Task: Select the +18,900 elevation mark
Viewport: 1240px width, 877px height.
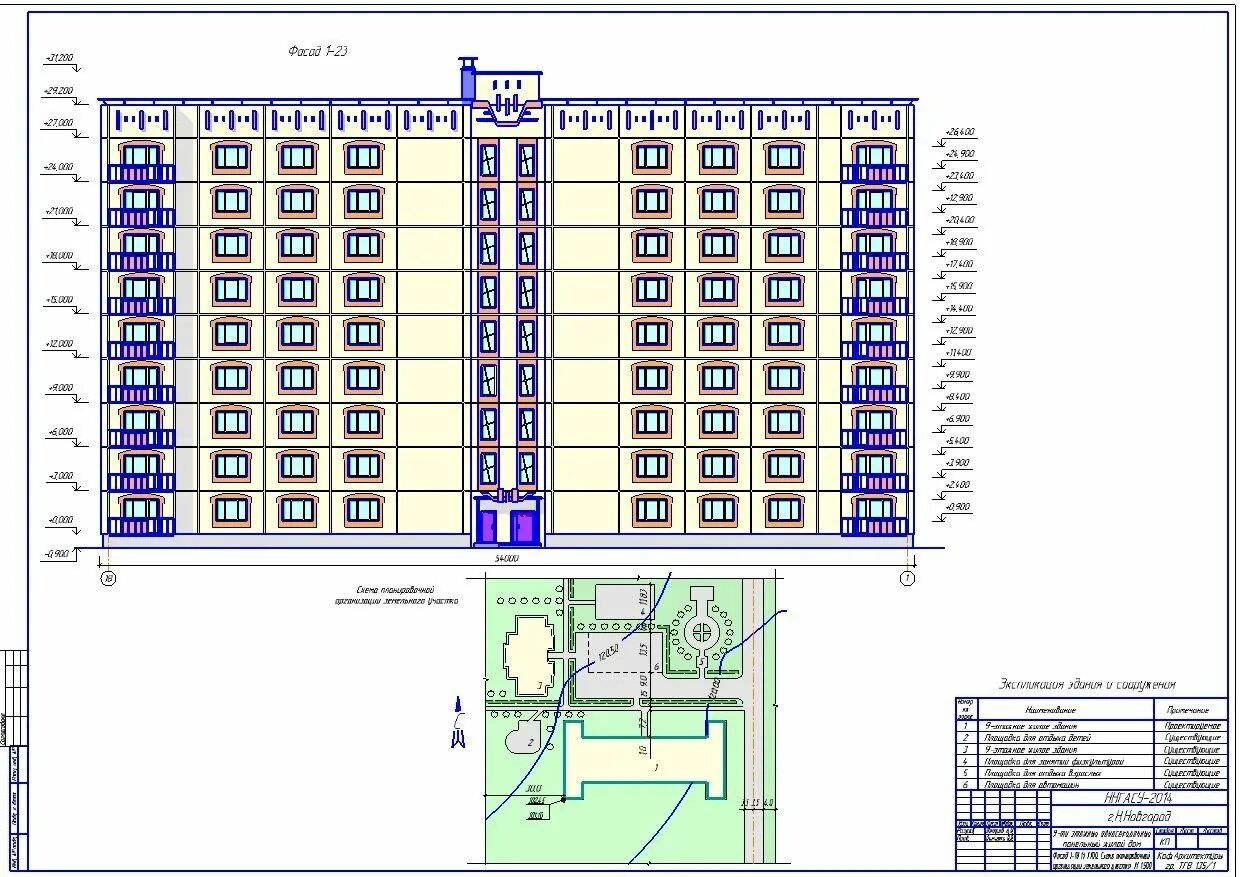Action: click(x=959, y=242)
